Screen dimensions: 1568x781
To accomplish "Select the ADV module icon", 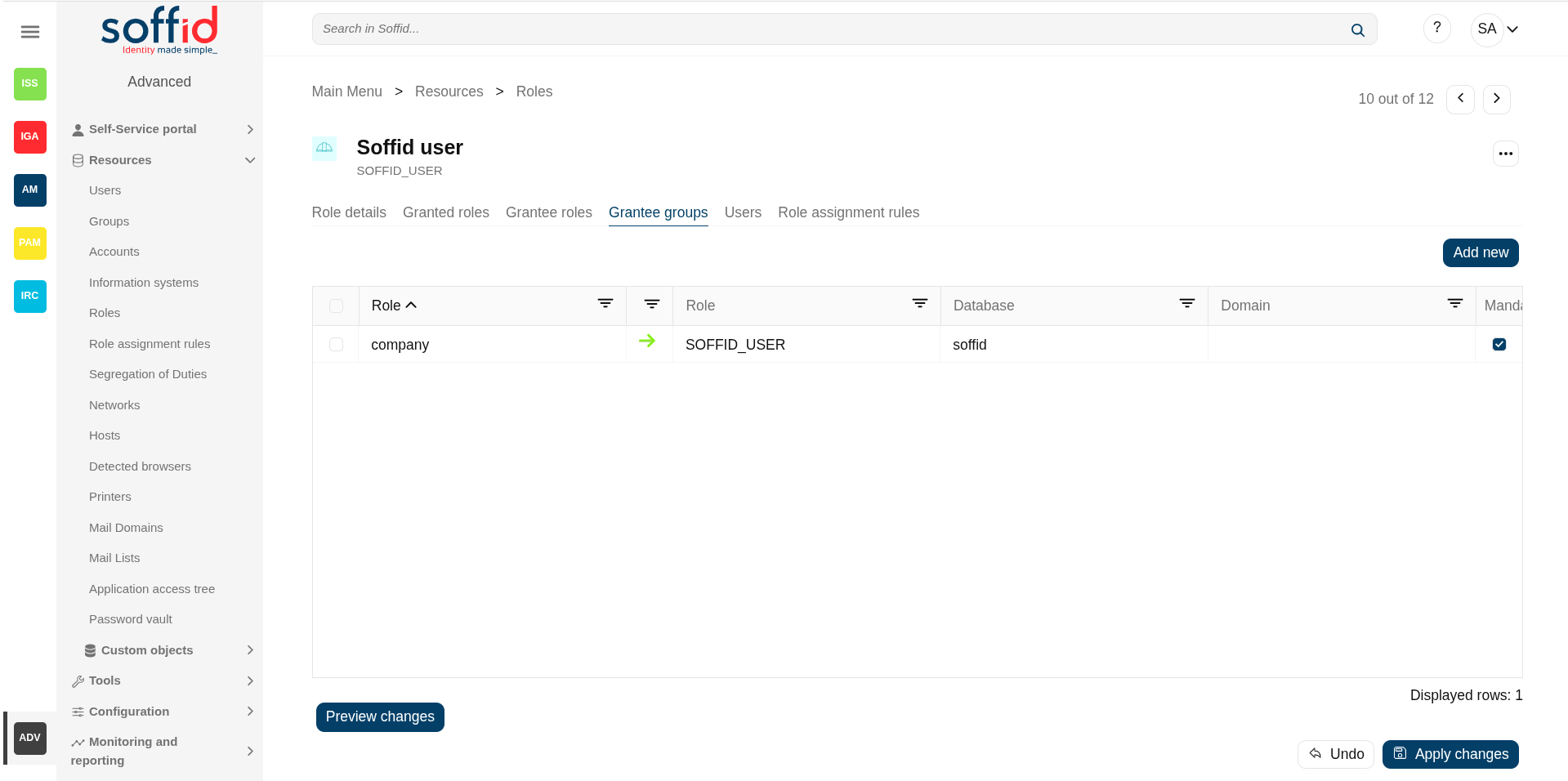I will click(x=30, y=738).
